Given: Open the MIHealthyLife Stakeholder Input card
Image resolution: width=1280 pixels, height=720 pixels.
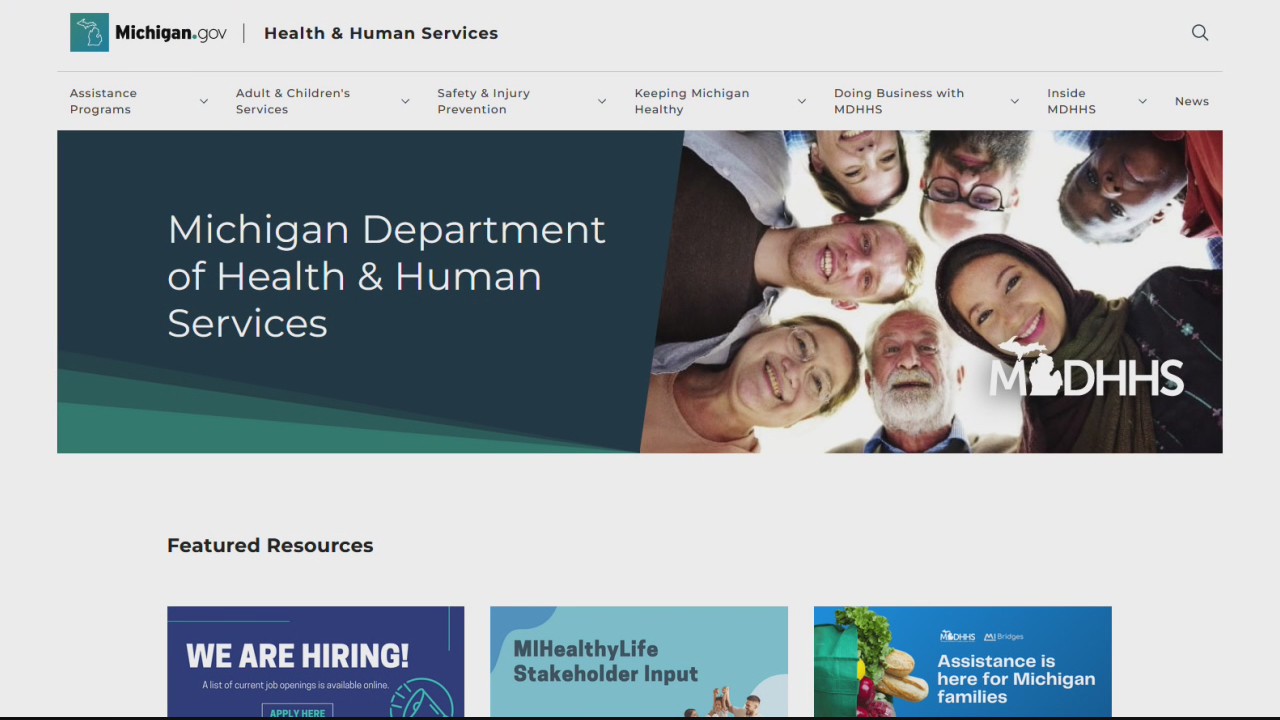Looking at the screenshot, I should [x=638, y=662].
